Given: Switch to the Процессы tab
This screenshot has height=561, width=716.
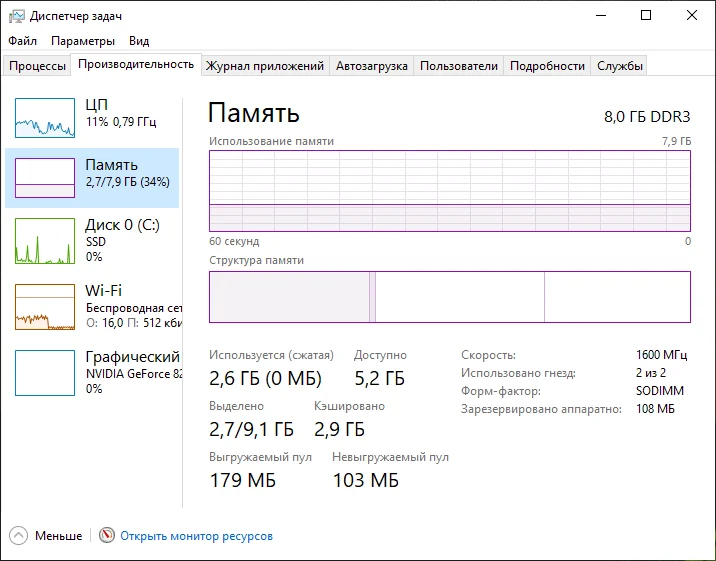Looking at the screenshot, I should [38, 66].
